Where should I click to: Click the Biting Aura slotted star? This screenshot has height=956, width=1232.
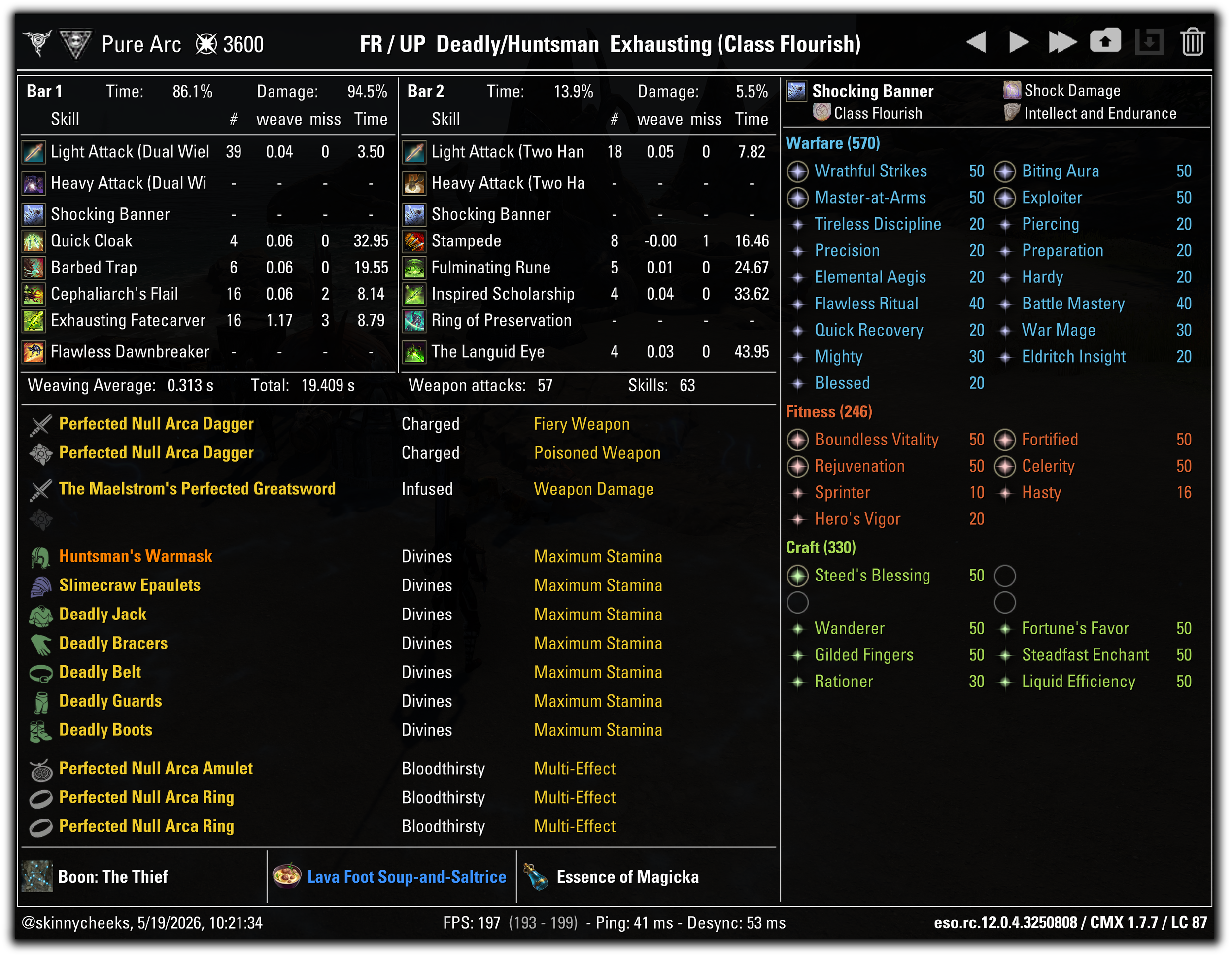coord(1005,171)
